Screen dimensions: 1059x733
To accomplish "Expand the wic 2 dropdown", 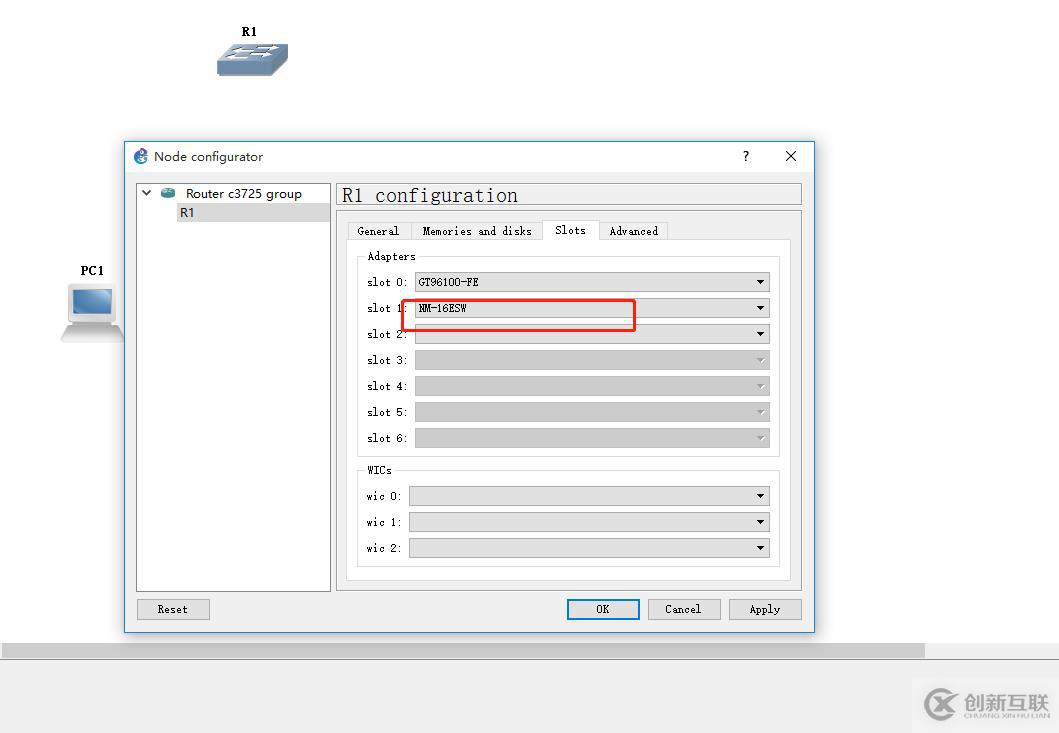I will (x=589, y=548).
